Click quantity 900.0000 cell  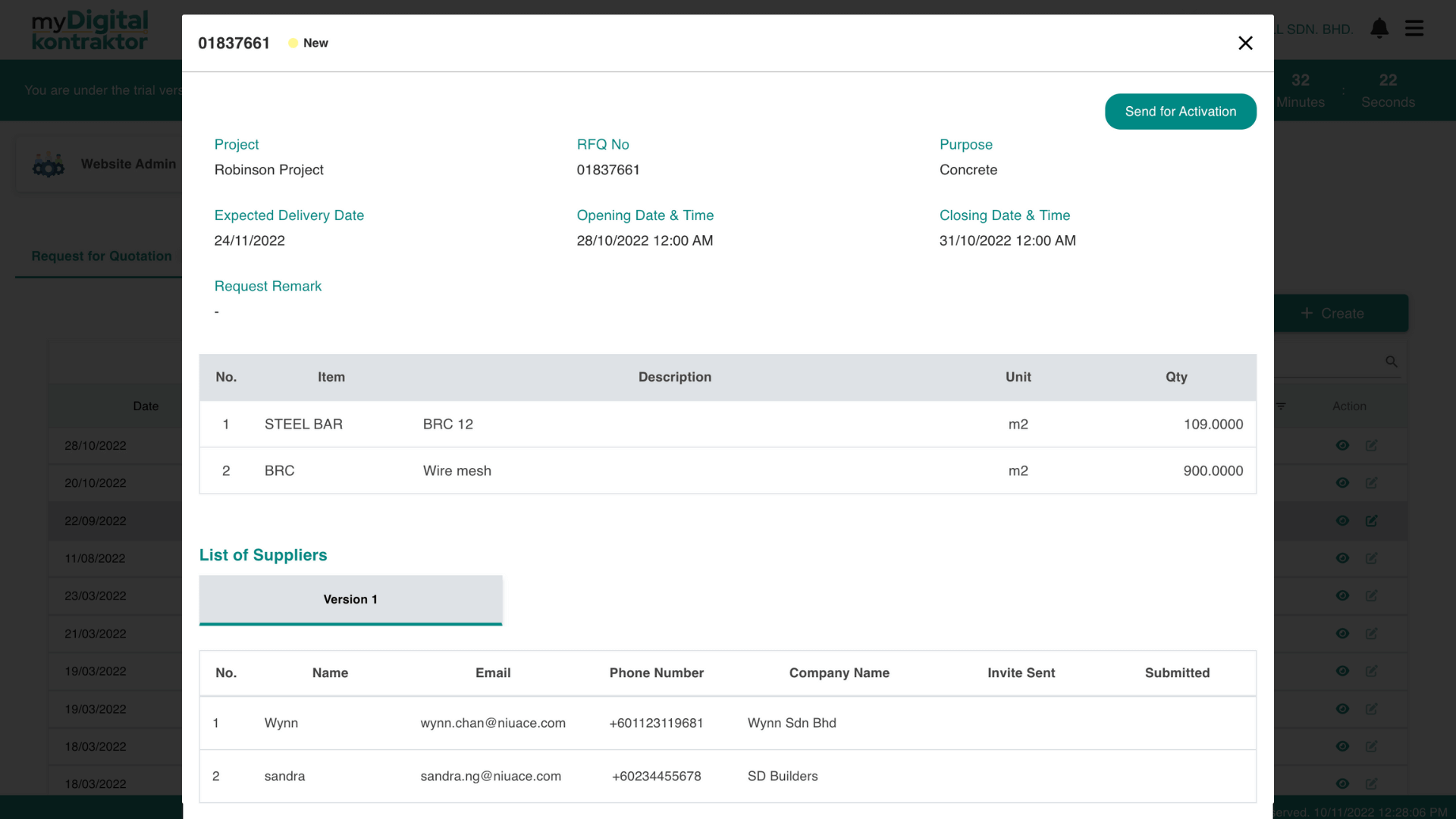pyautogui.click(x=1213, y=471)
